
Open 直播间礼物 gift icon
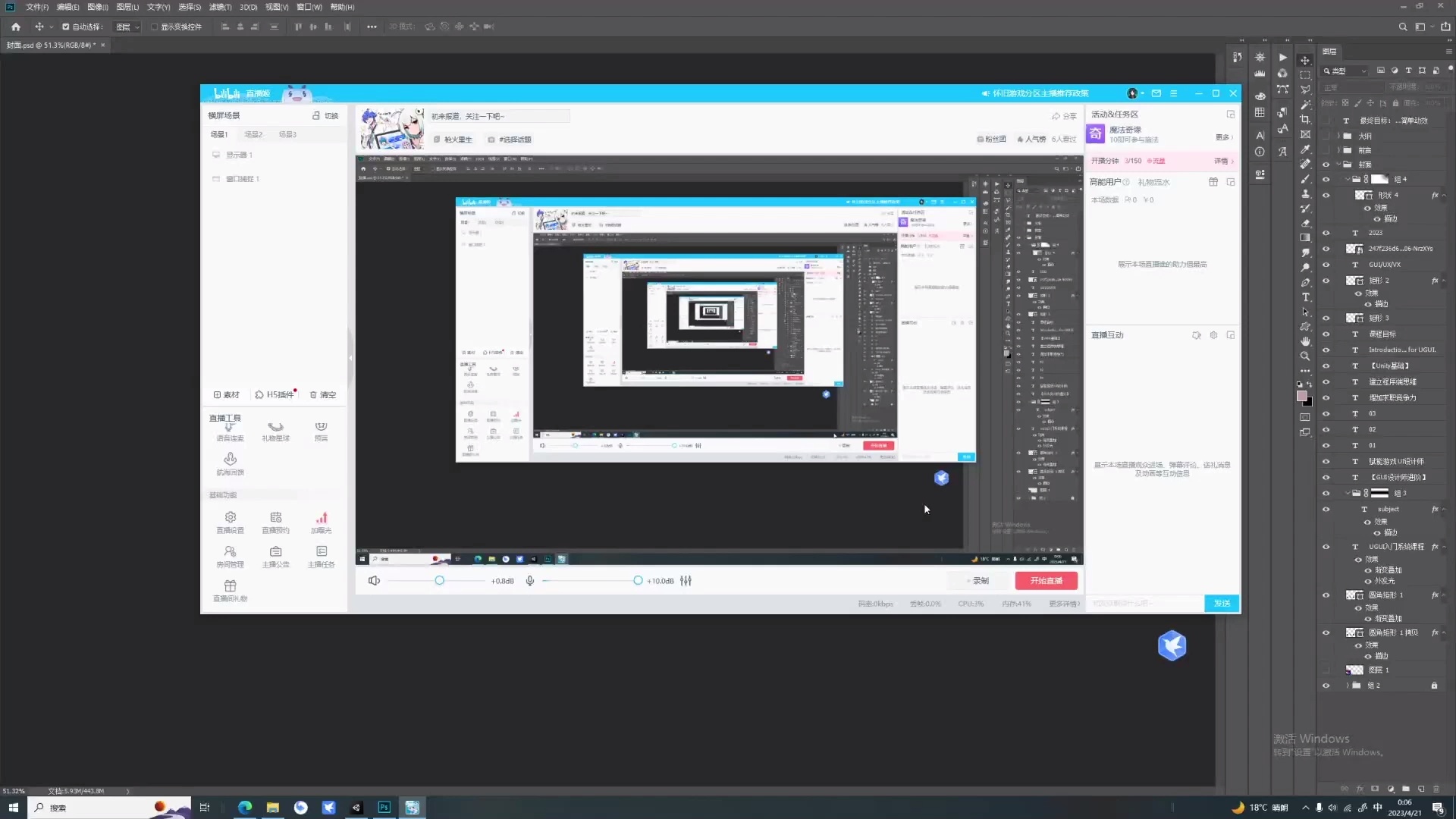click(231, 586)
